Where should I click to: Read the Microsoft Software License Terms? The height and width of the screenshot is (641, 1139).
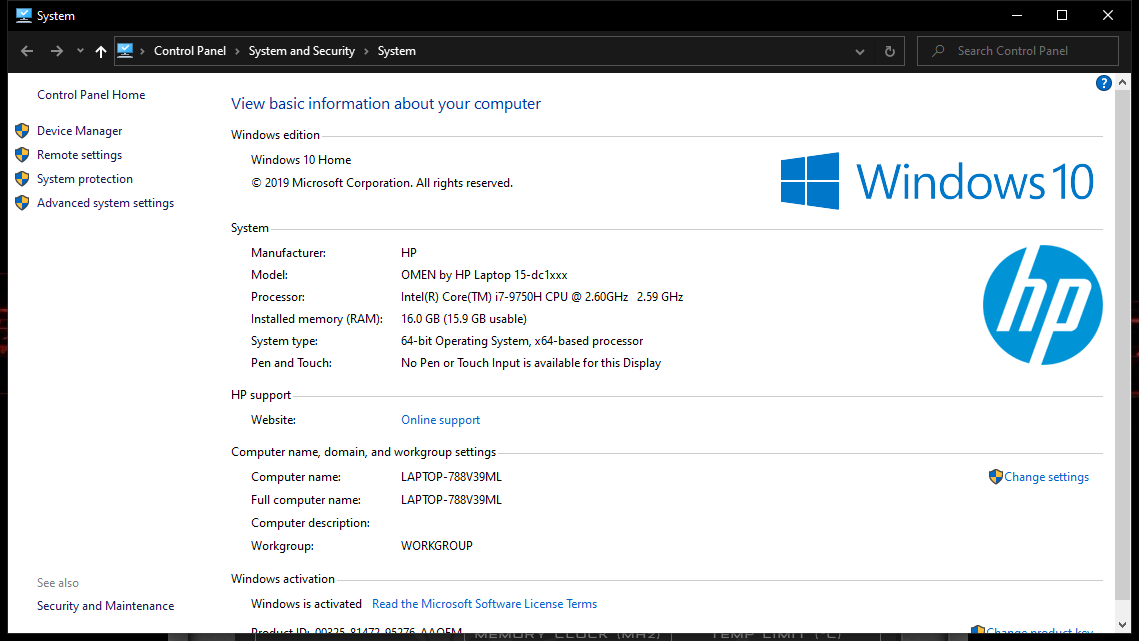pos(485,604)
